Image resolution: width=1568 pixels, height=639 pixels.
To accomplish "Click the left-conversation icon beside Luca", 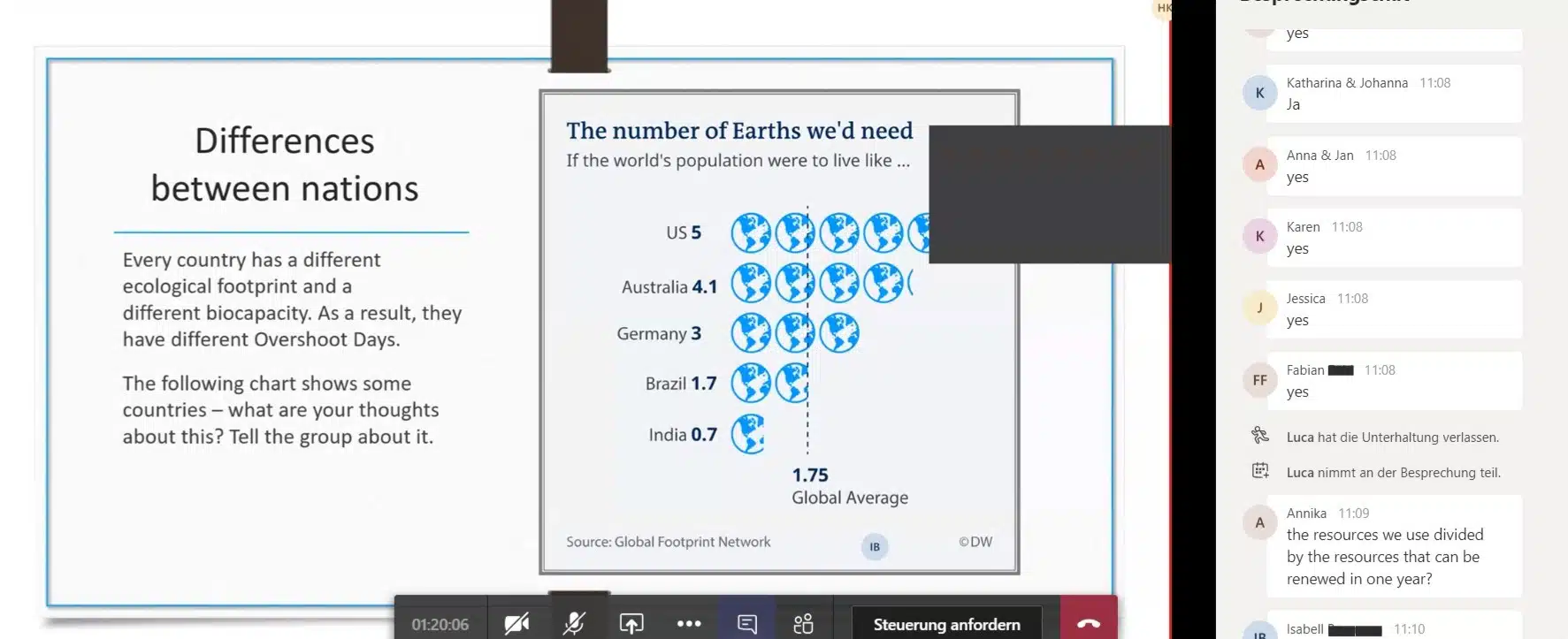I will coord(1260,435).
